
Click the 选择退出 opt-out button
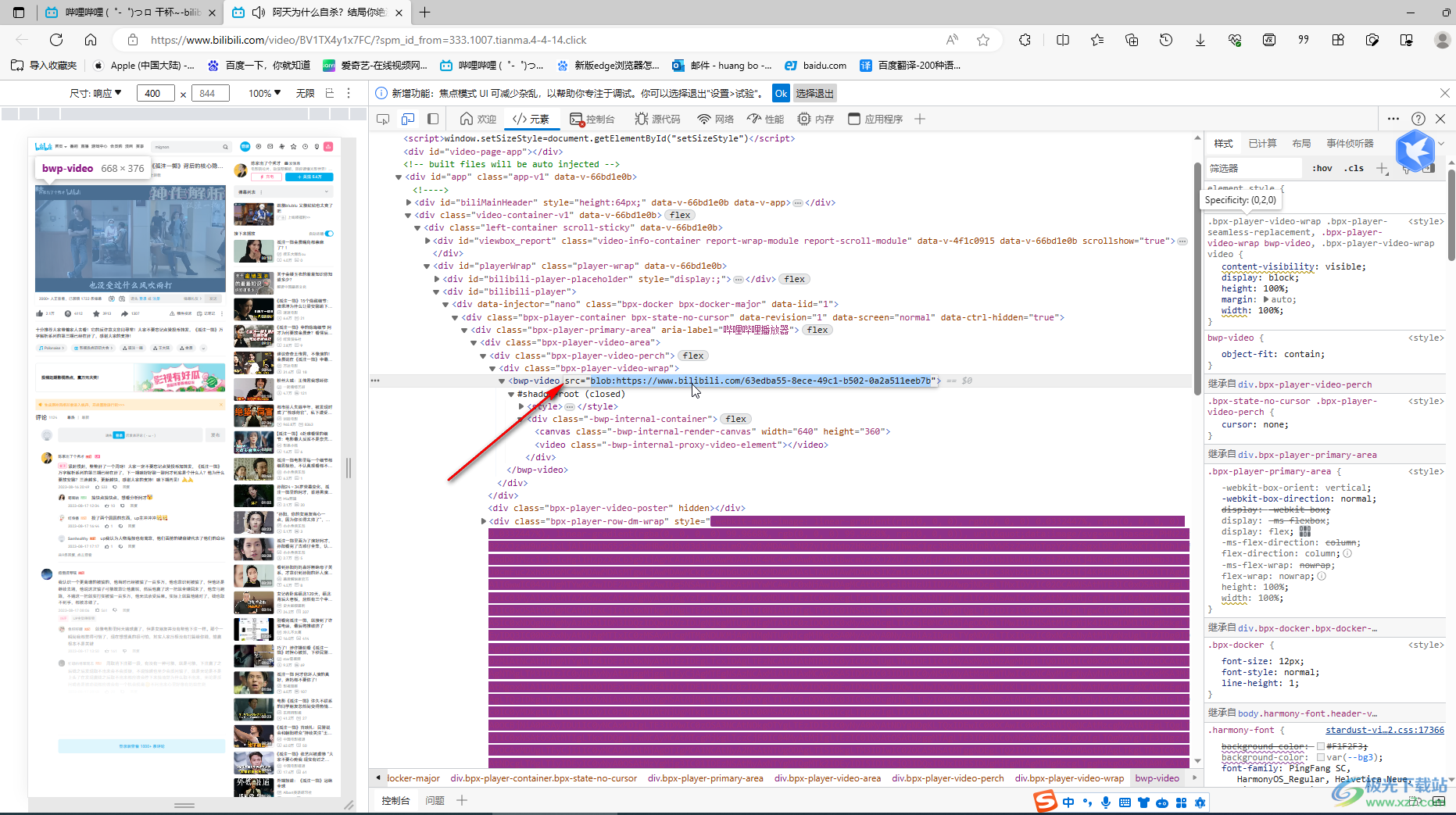click(814, 93)
